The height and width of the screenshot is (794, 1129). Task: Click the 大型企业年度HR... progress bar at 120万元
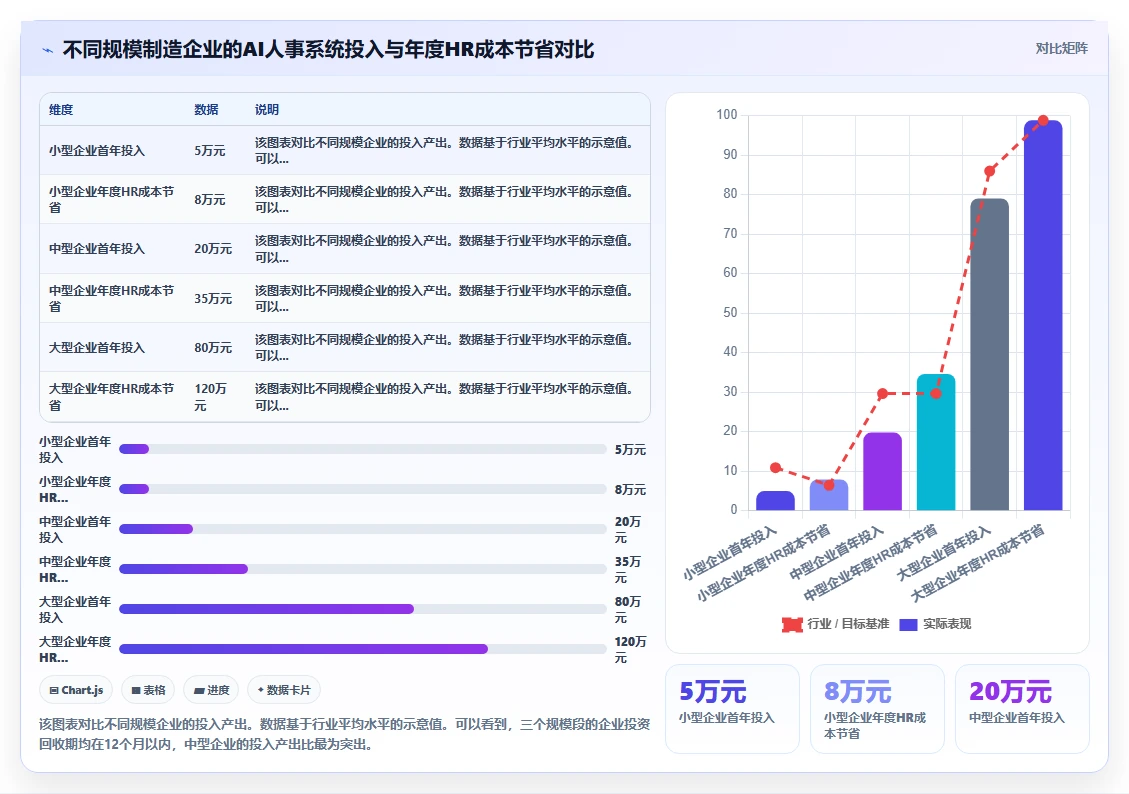pyautogui.click(x=363, y=649)
